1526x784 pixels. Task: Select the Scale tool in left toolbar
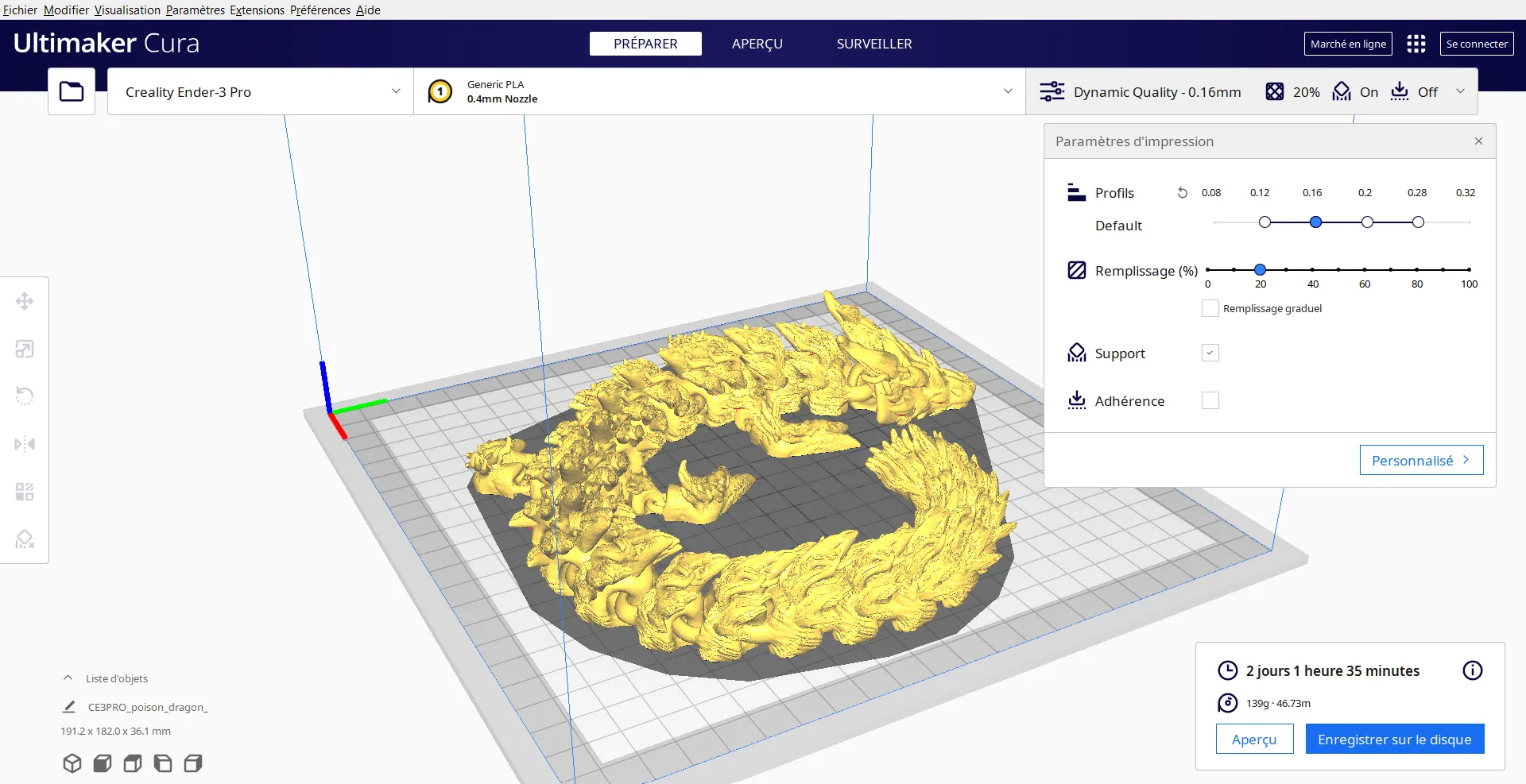(25, 349)
